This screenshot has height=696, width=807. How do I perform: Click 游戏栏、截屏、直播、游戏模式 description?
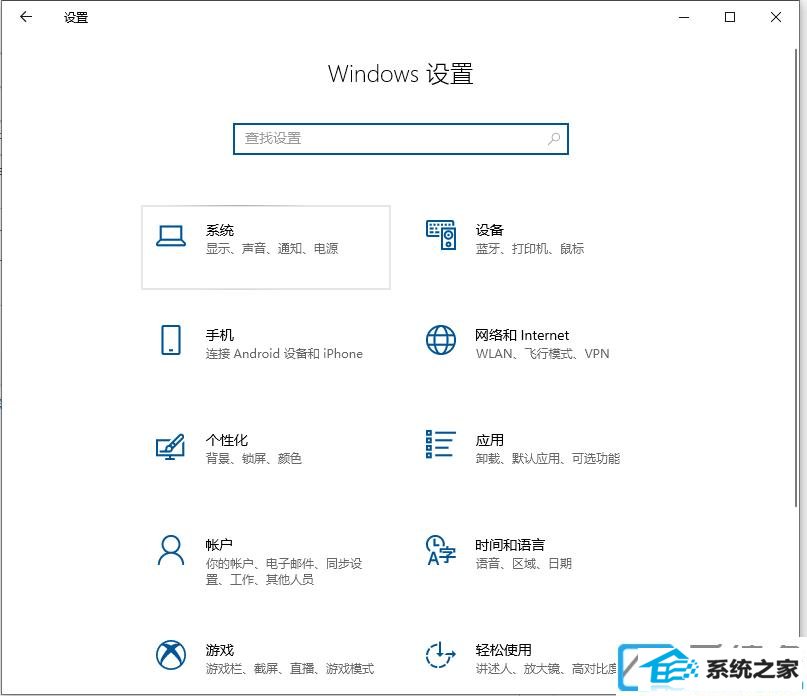[290, 668]
